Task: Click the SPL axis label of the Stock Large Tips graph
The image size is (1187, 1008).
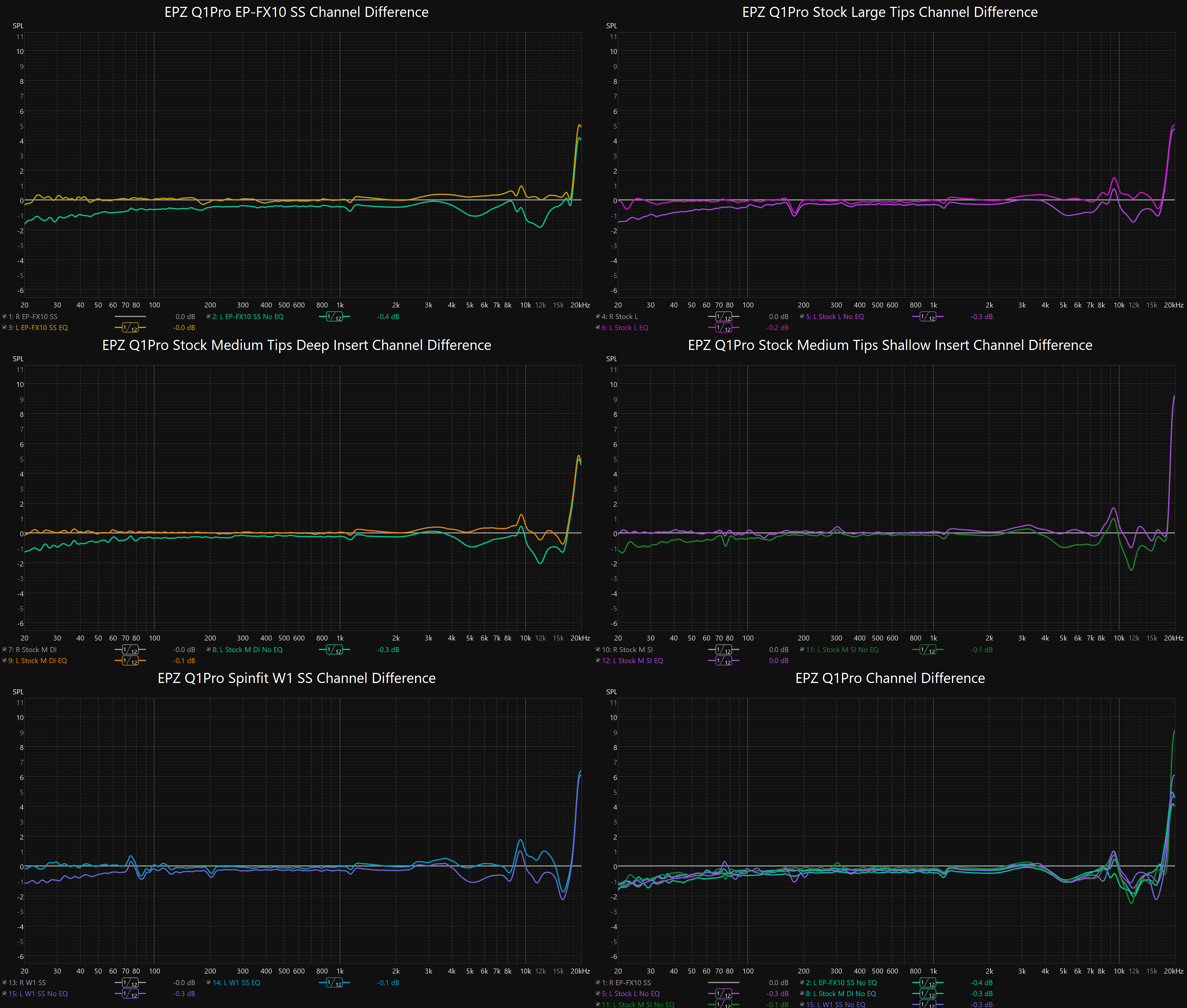Action: [612, 26]
